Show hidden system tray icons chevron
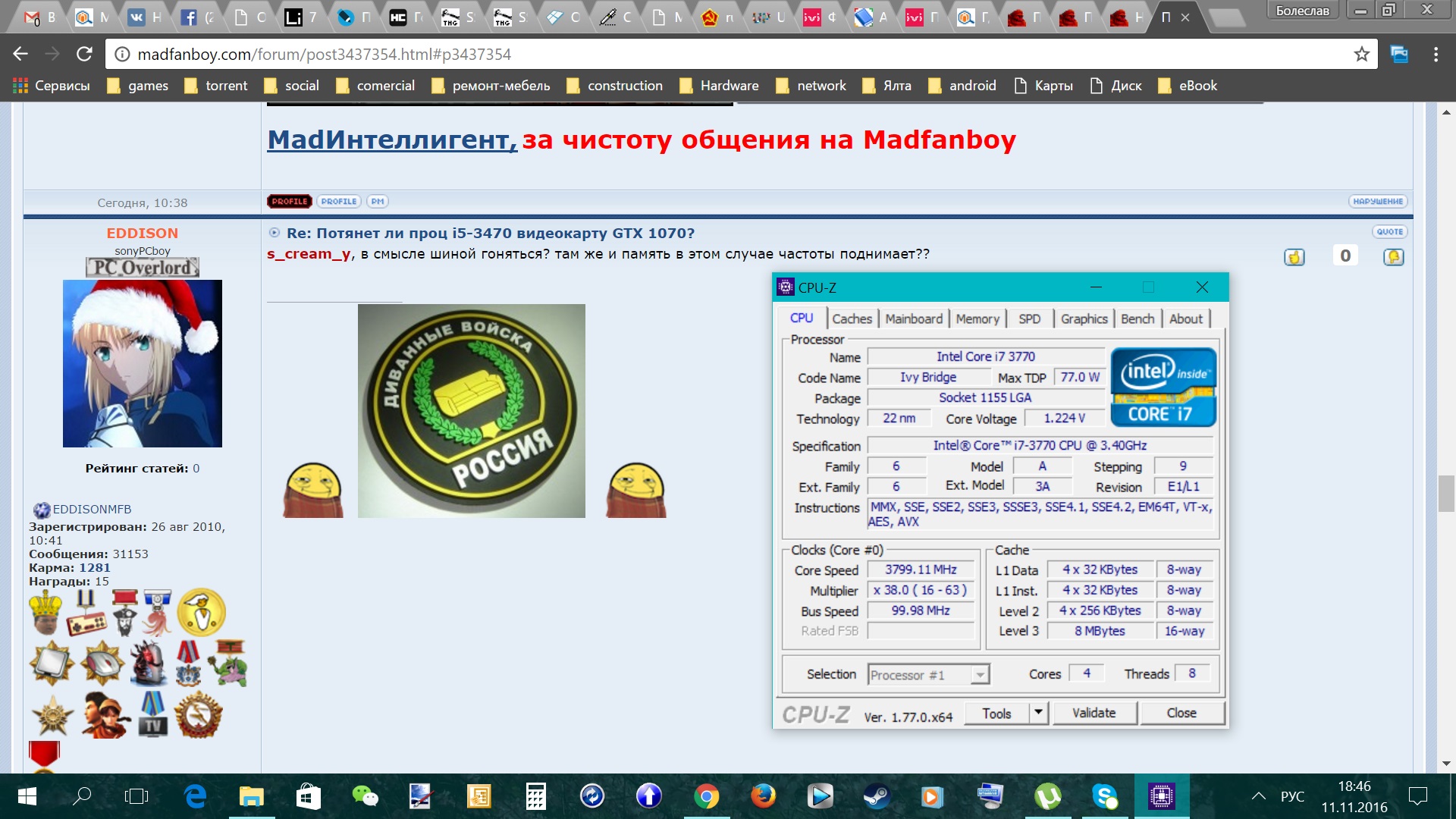 (x=1258, y=796)
